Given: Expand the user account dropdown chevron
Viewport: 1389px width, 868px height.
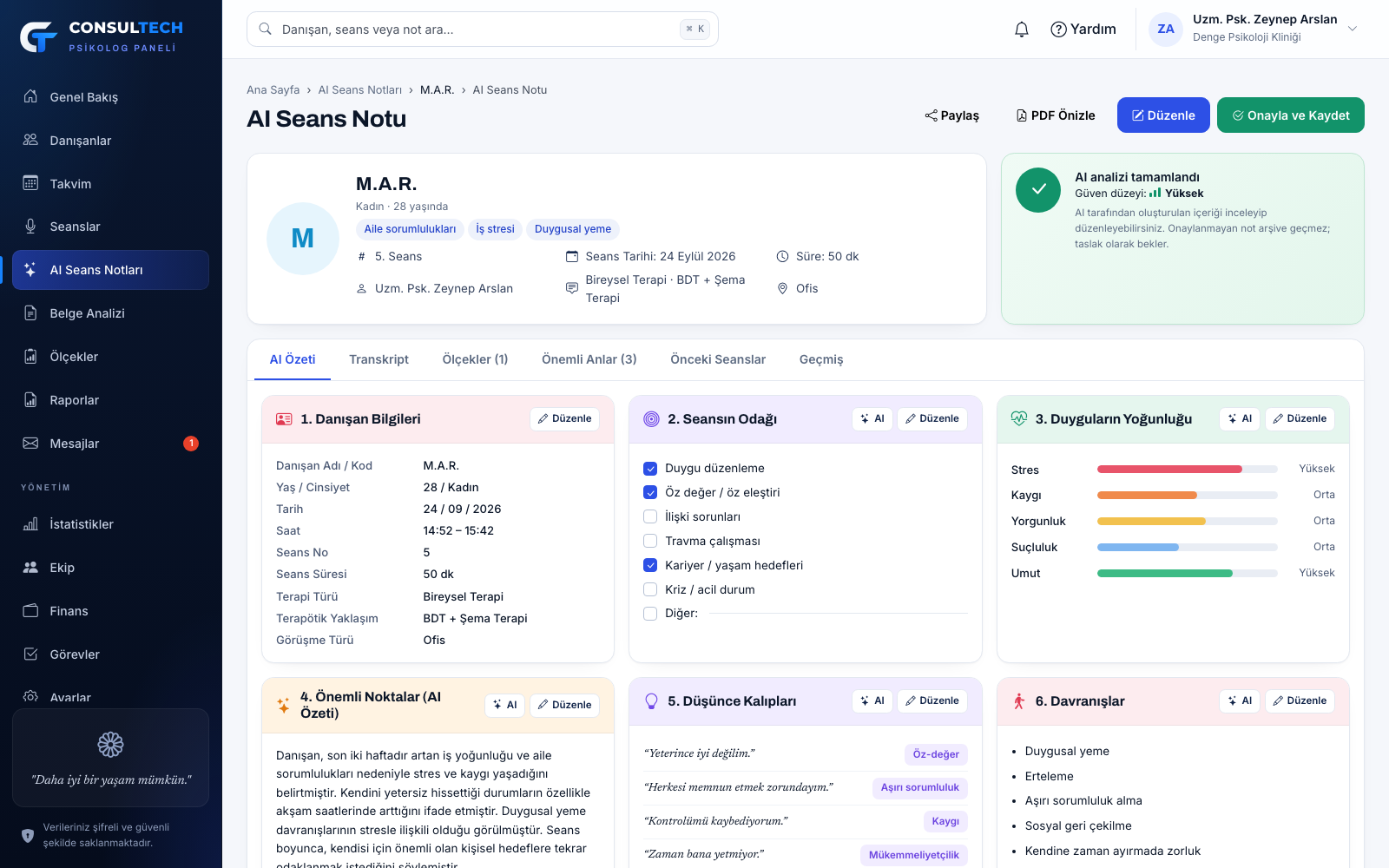Looking at the screenshot, I should pos(1353,30).
